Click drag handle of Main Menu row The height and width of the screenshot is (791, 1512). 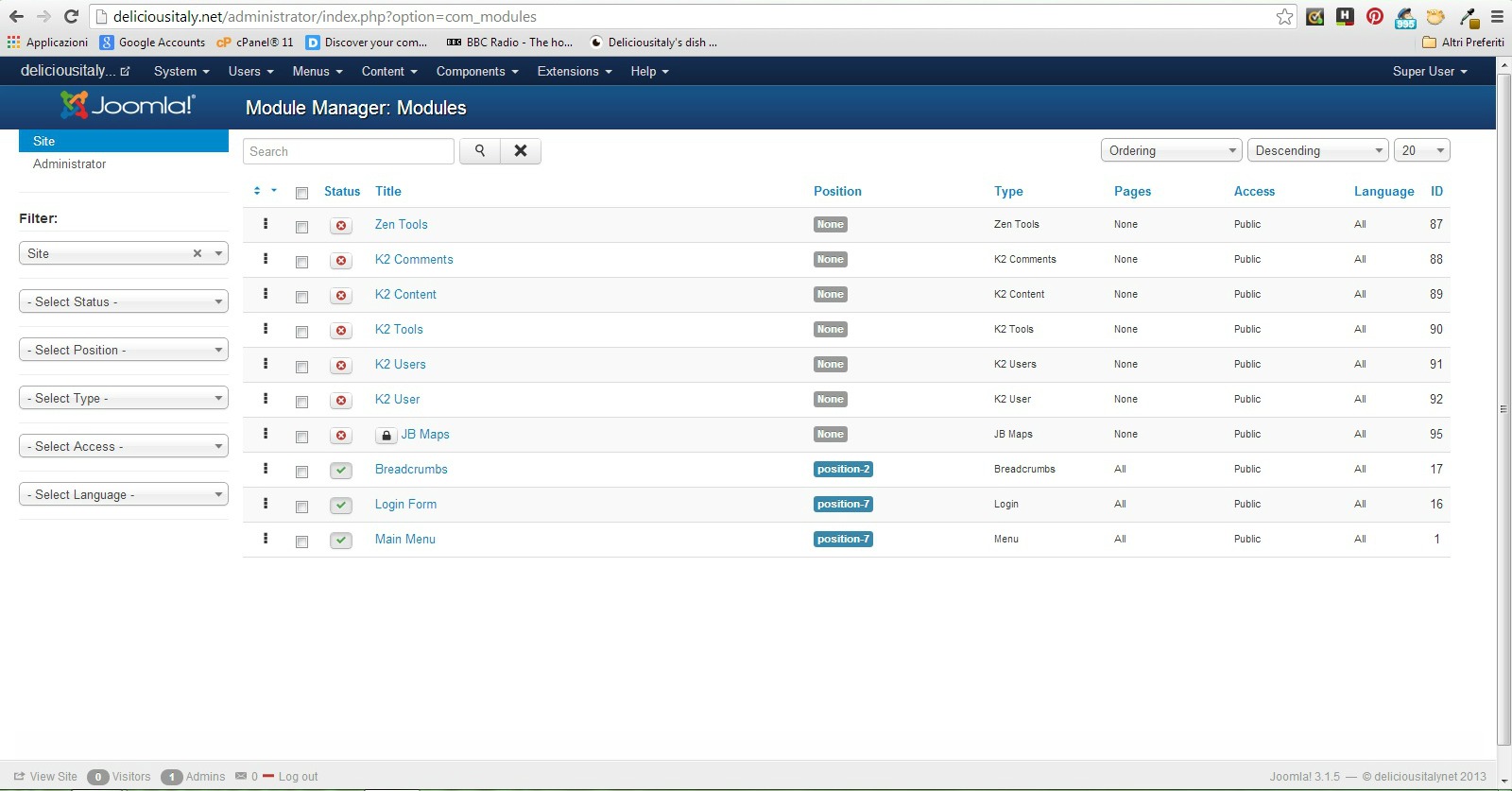coord(266,539)
